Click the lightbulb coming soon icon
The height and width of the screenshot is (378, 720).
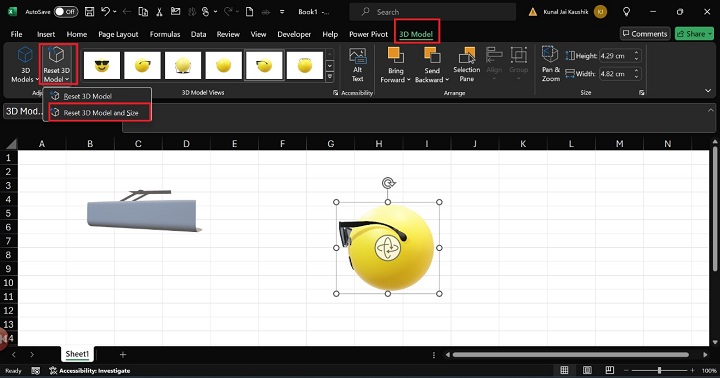[626, 12]
